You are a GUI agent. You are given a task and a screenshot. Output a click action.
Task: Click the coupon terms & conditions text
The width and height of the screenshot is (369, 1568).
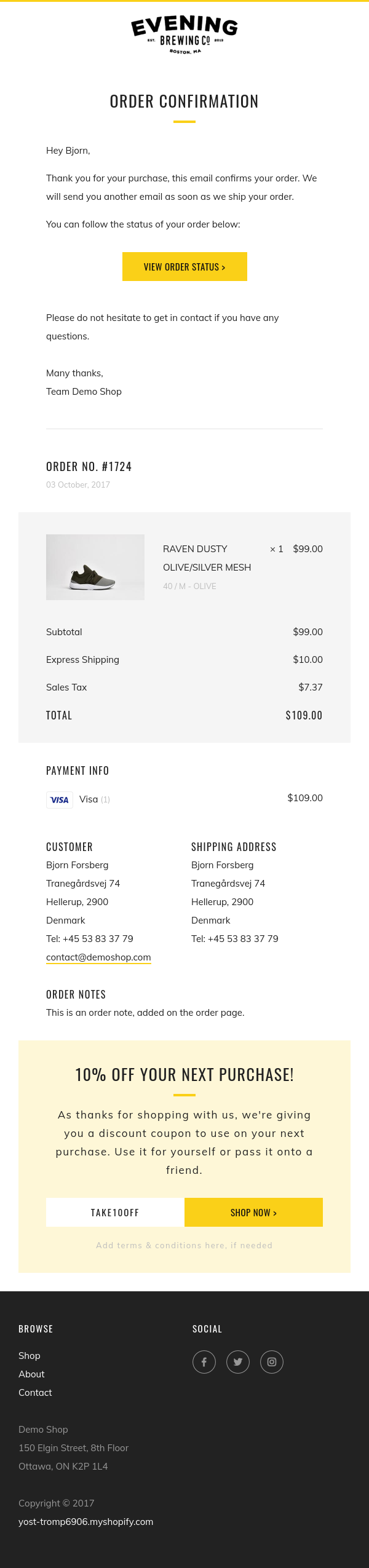click(184, 1245)
